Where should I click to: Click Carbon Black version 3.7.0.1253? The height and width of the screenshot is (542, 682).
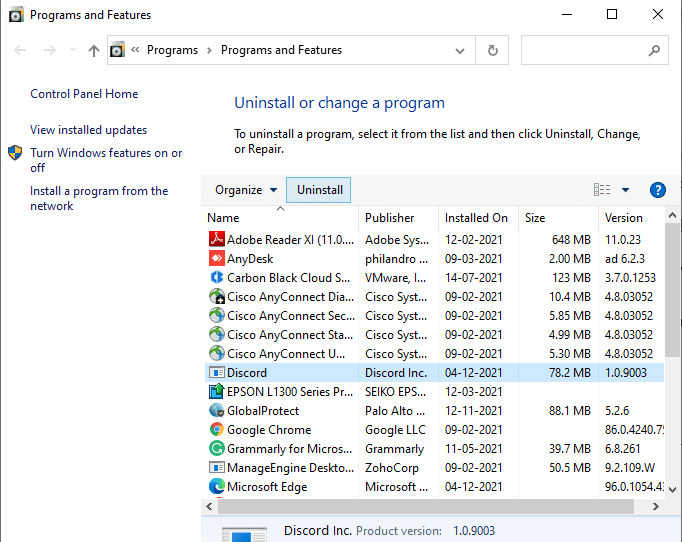point(630,278)
